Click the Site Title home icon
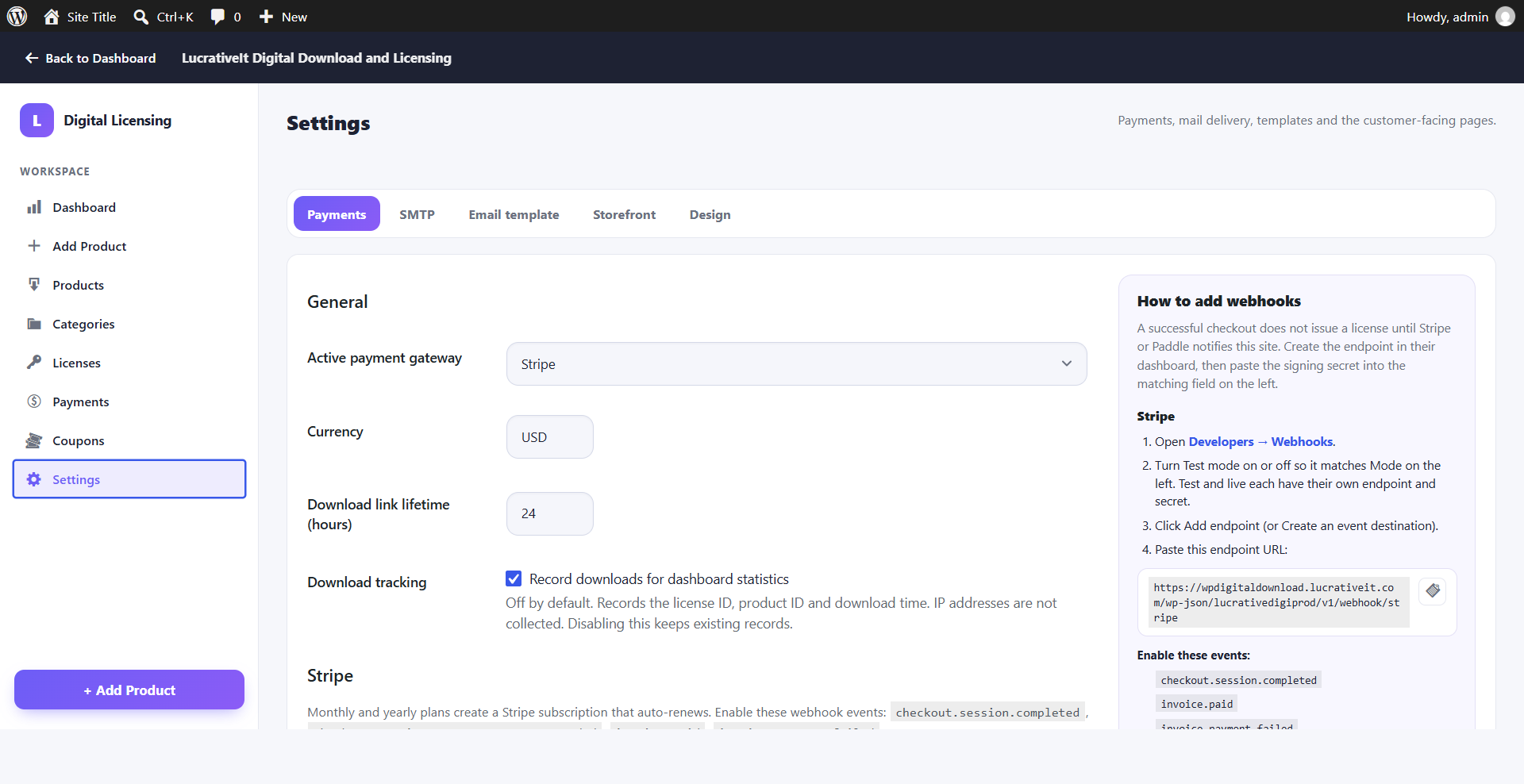Screen dimensions: 1524x784 (x=52, y=17)
